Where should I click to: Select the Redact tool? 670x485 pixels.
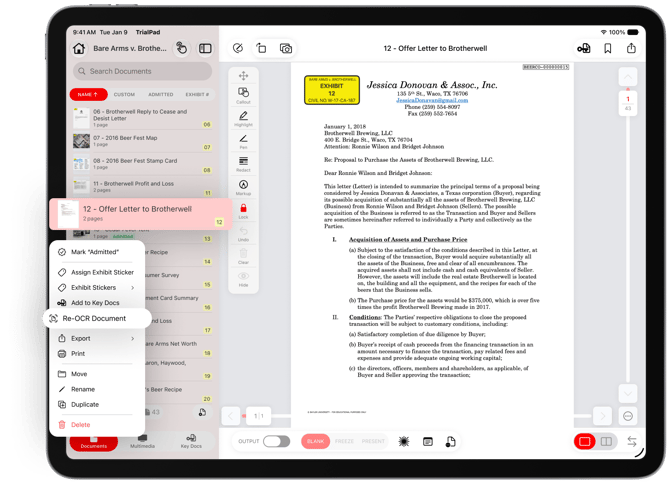[244, 164]
